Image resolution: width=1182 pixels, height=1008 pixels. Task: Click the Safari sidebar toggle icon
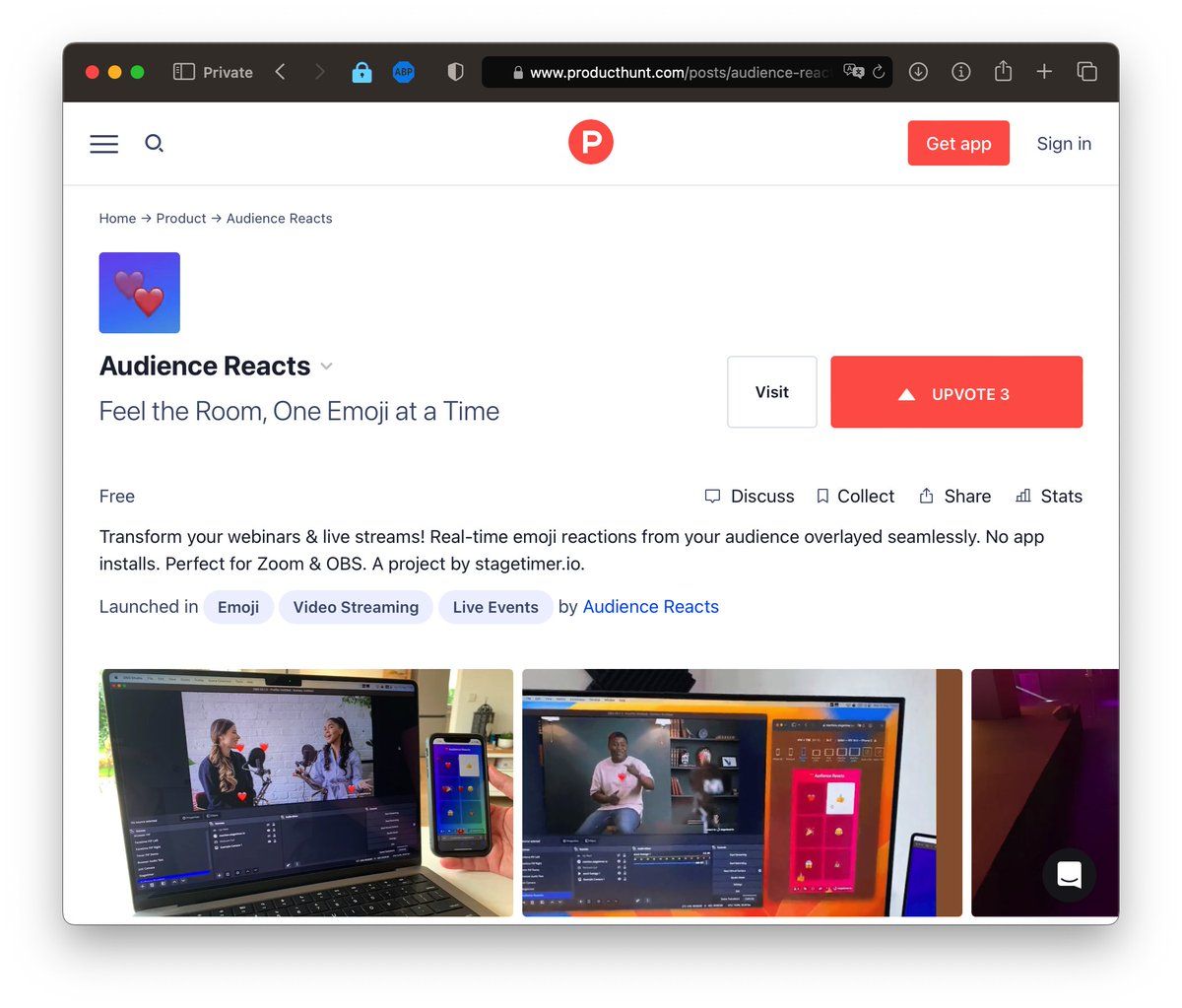click(184, 72)
